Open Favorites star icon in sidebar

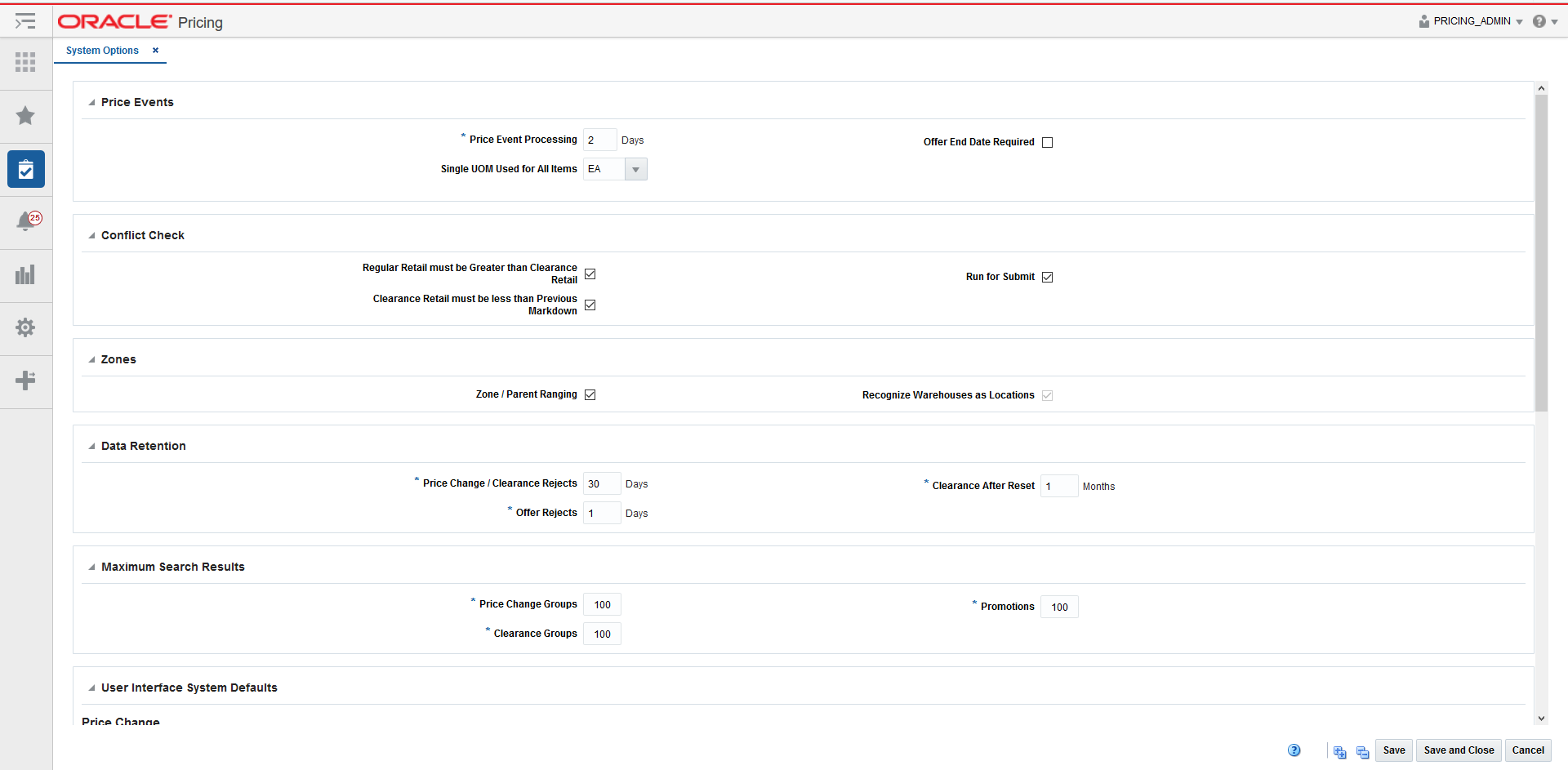tap(25, 115)
